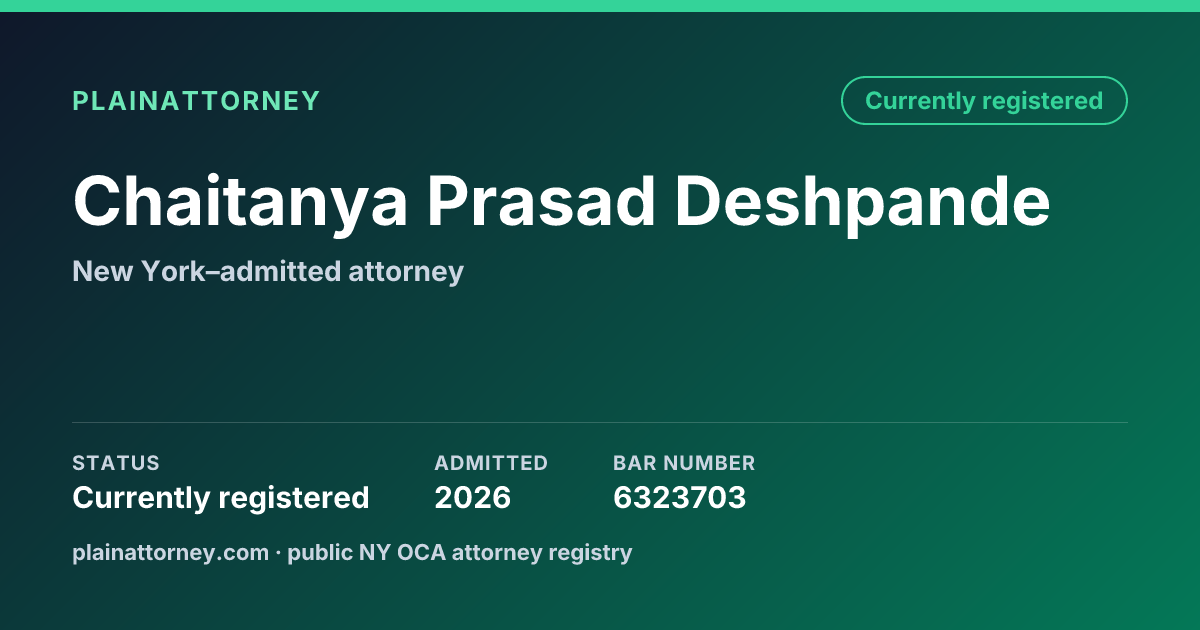Click the green accent bar at top
1200x630 pixels.
(600, 6)
